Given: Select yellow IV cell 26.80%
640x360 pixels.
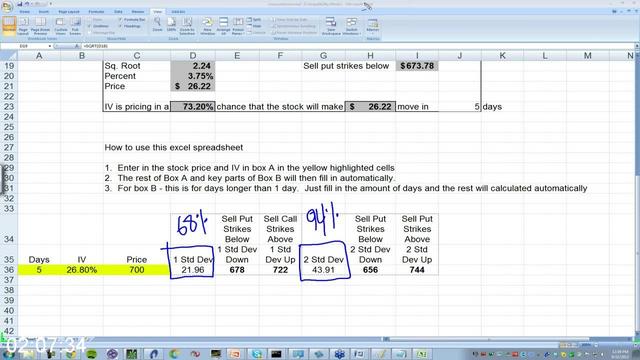Looking at the screenshot, I should (82, 270).
